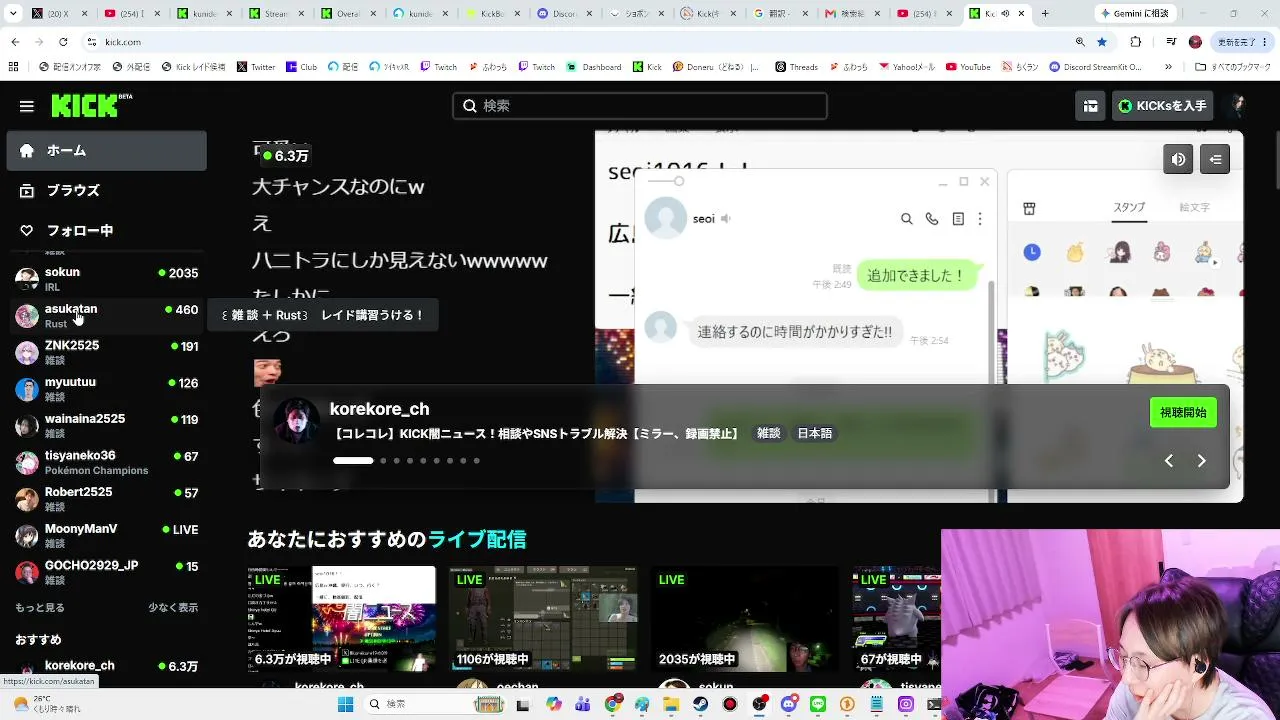
Task: Show previous featured stream with left chevron
Action: pyautogui.click(x=1168, y=461)
